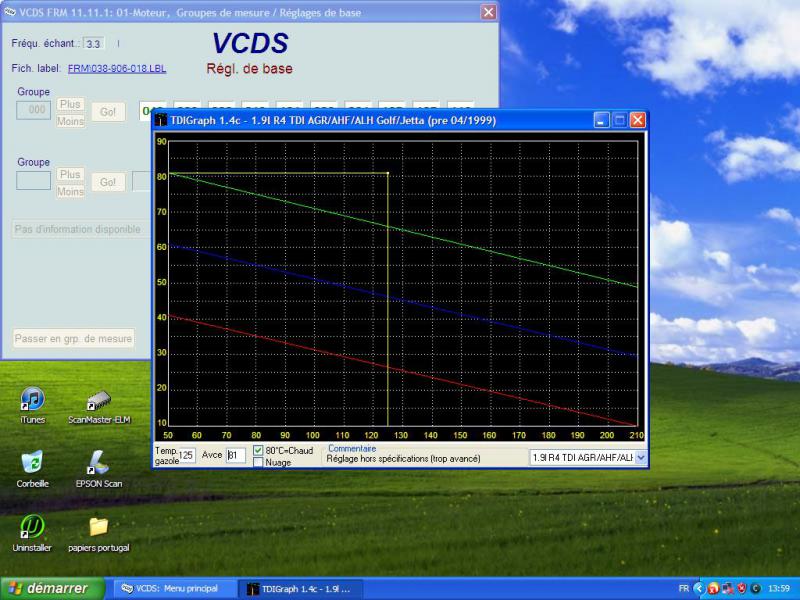Click the VCDS window title bar icon
The image size is (800, 600).
pyautogui.click(x=10, y=12)
